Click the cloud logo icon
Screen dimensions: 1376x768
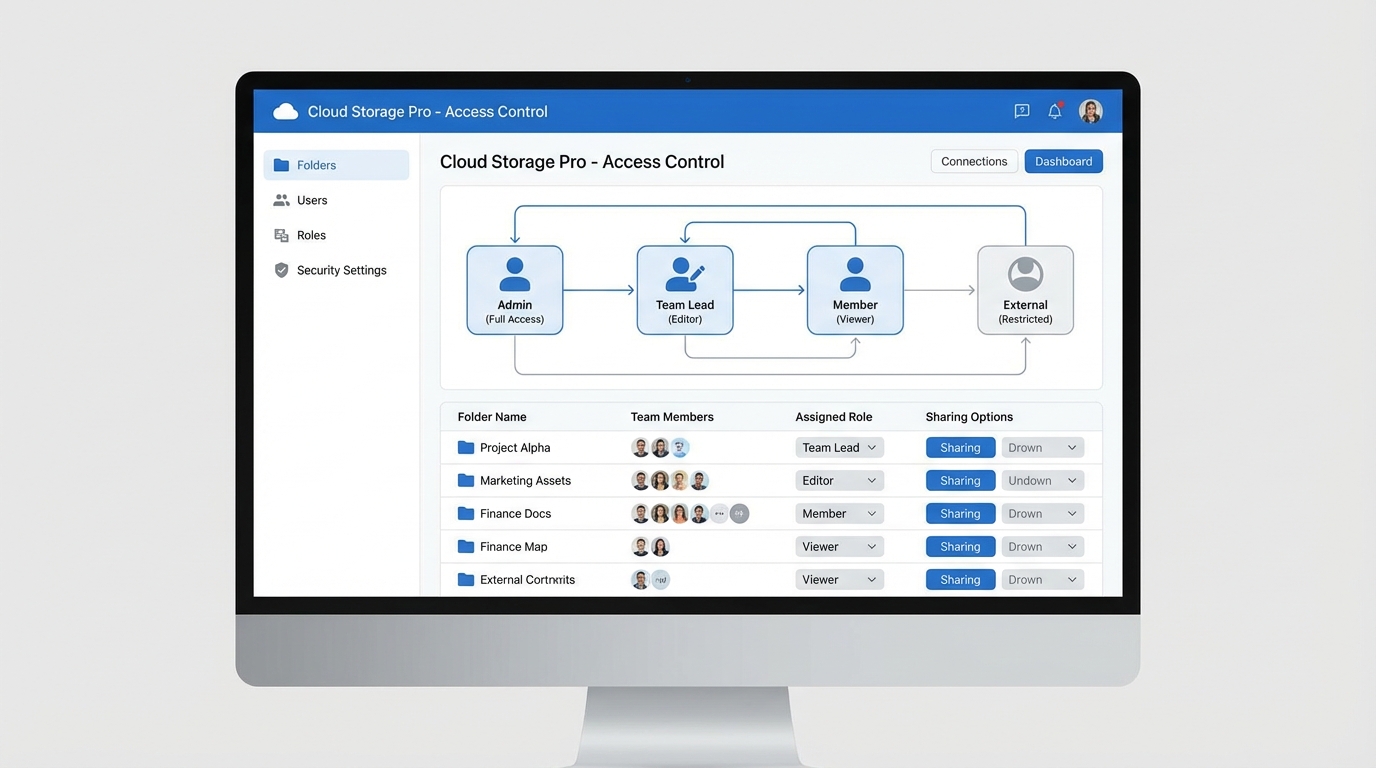pos(285,112)
